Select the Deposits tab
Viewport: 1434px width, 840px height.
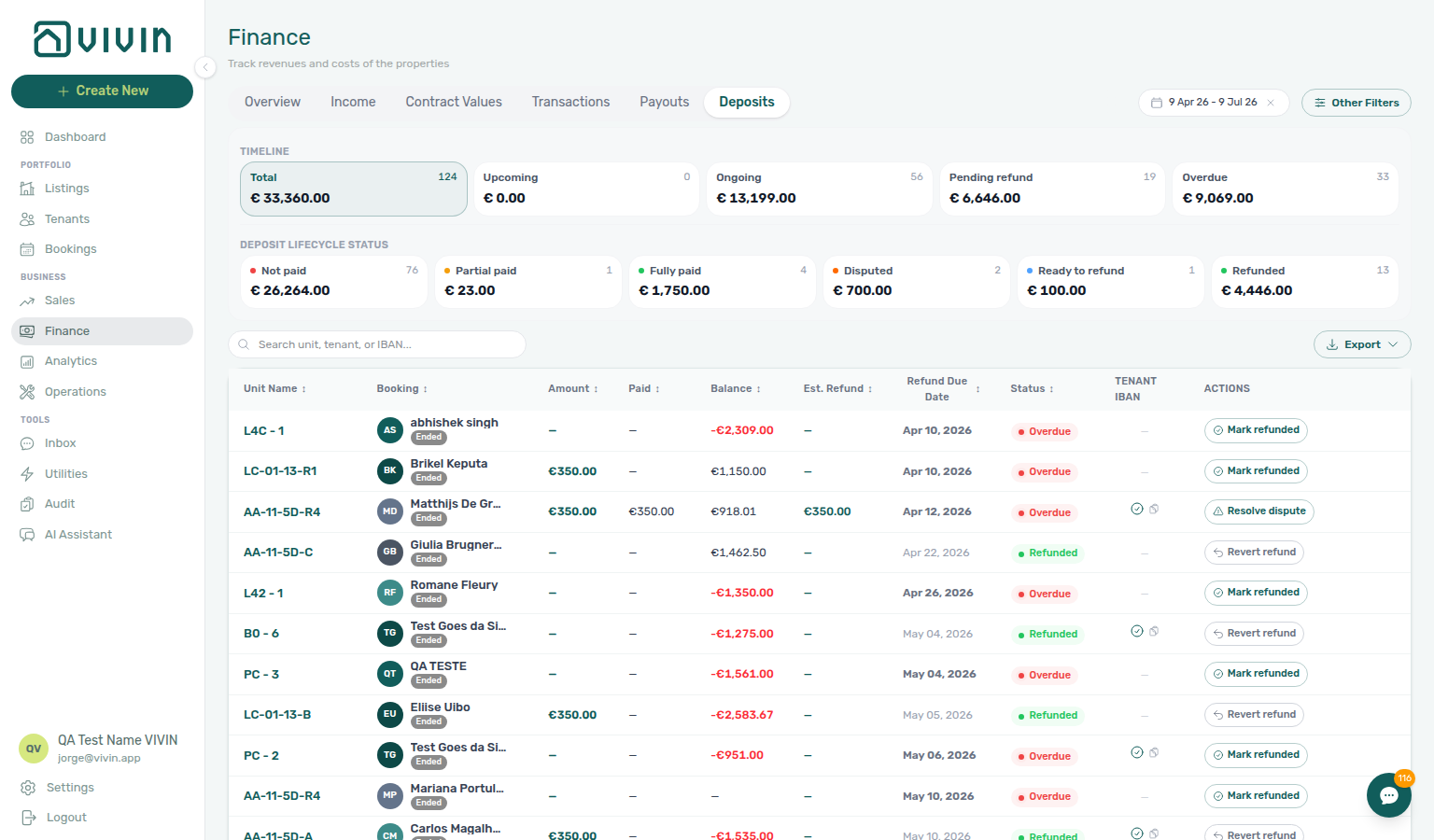747,103
